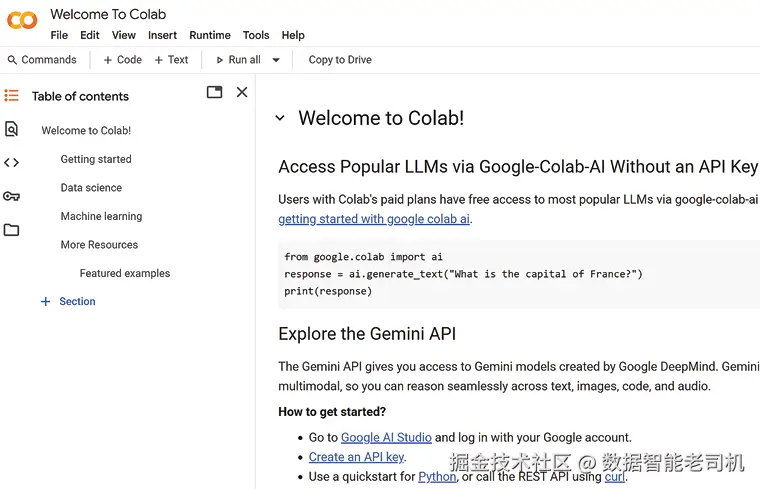
Task: Open the Run all dropdown arrow
Action: coord(276,60)
